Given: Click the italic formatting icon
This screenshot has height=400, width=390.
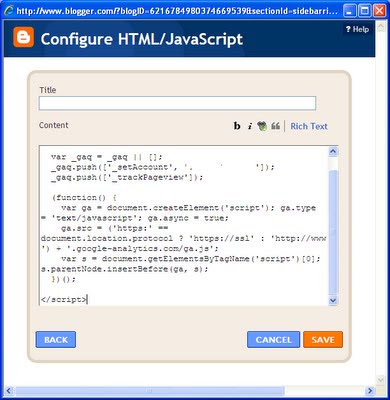Looking at the screenshot, I should click(250, 126).
